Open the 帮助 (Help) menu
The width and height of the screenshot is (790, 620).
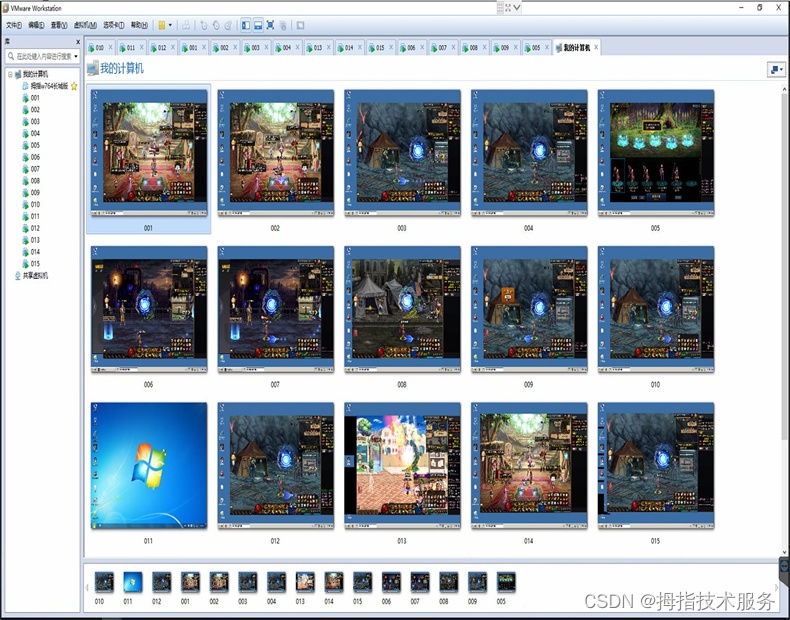(x=139, y=25)
